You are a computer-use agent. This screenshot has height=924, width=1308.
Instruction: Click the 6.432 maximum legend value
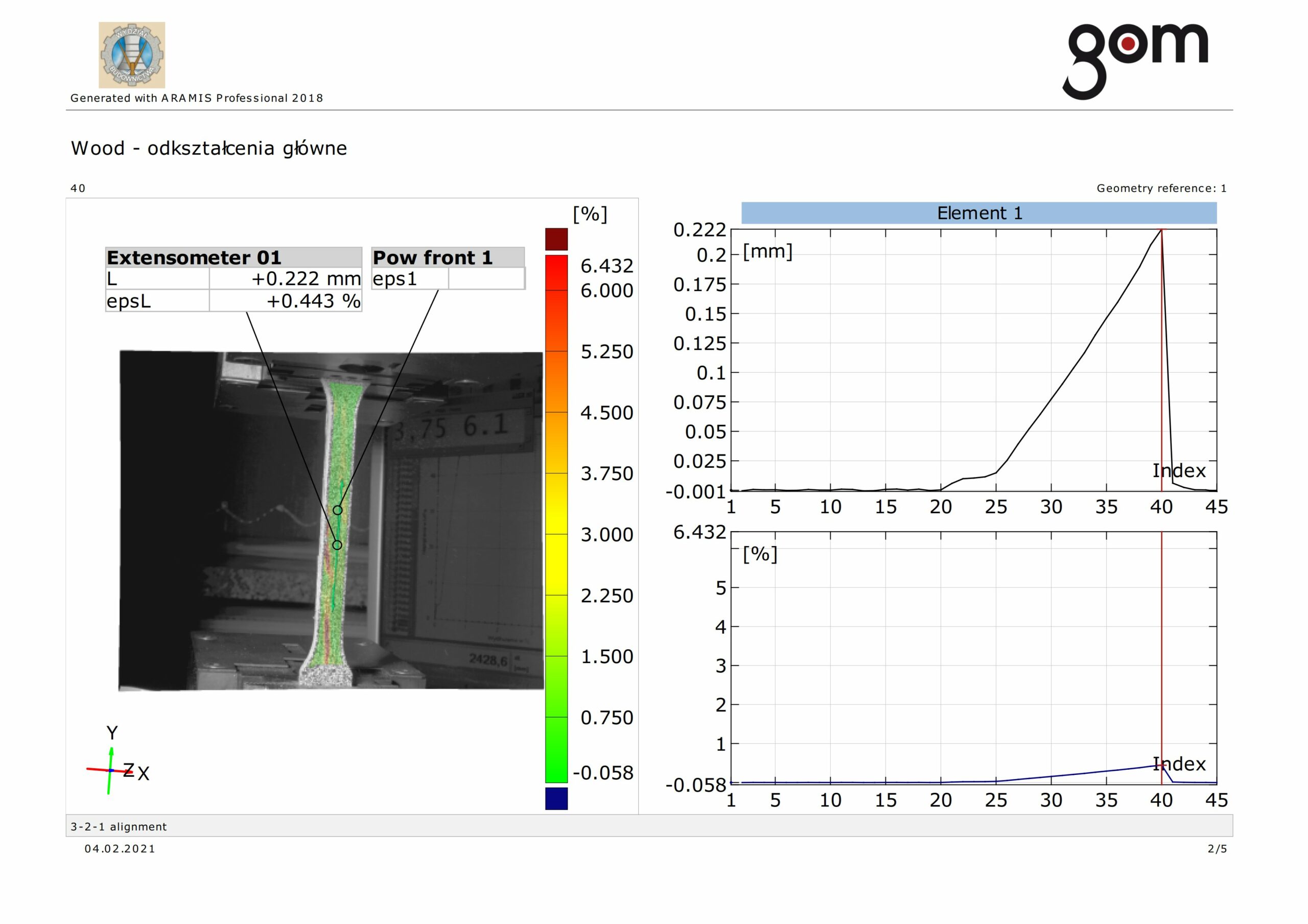pos(606,266)
